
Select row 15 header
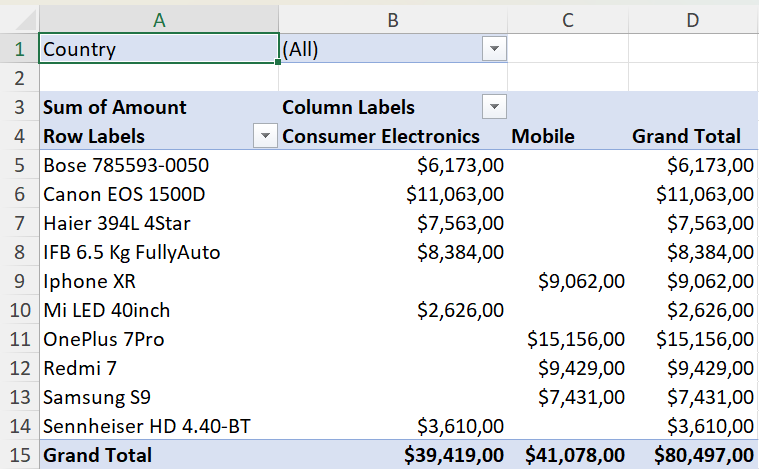click(x=19, y=455)
